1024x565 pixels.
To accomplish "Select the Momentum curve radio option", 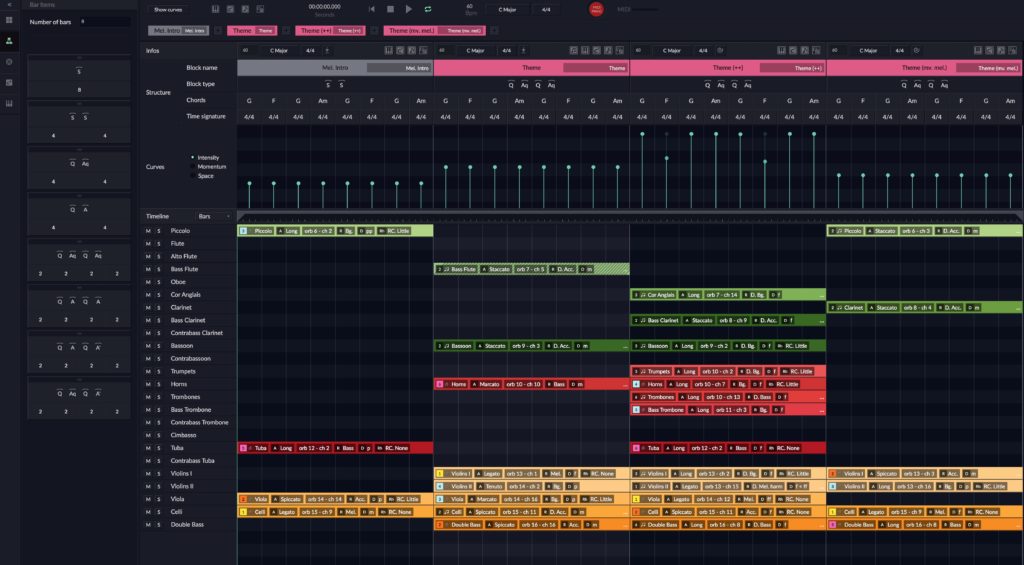I will [x=192, y=167].
